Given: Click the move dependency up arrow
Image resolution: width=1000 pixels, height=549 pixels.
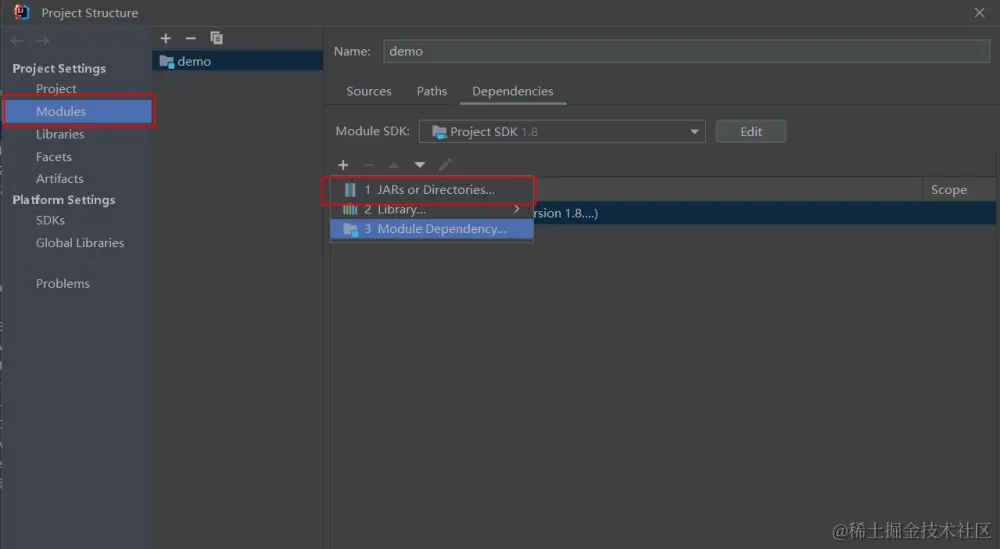Looking at the screenshot, I should tap(394, 165).
